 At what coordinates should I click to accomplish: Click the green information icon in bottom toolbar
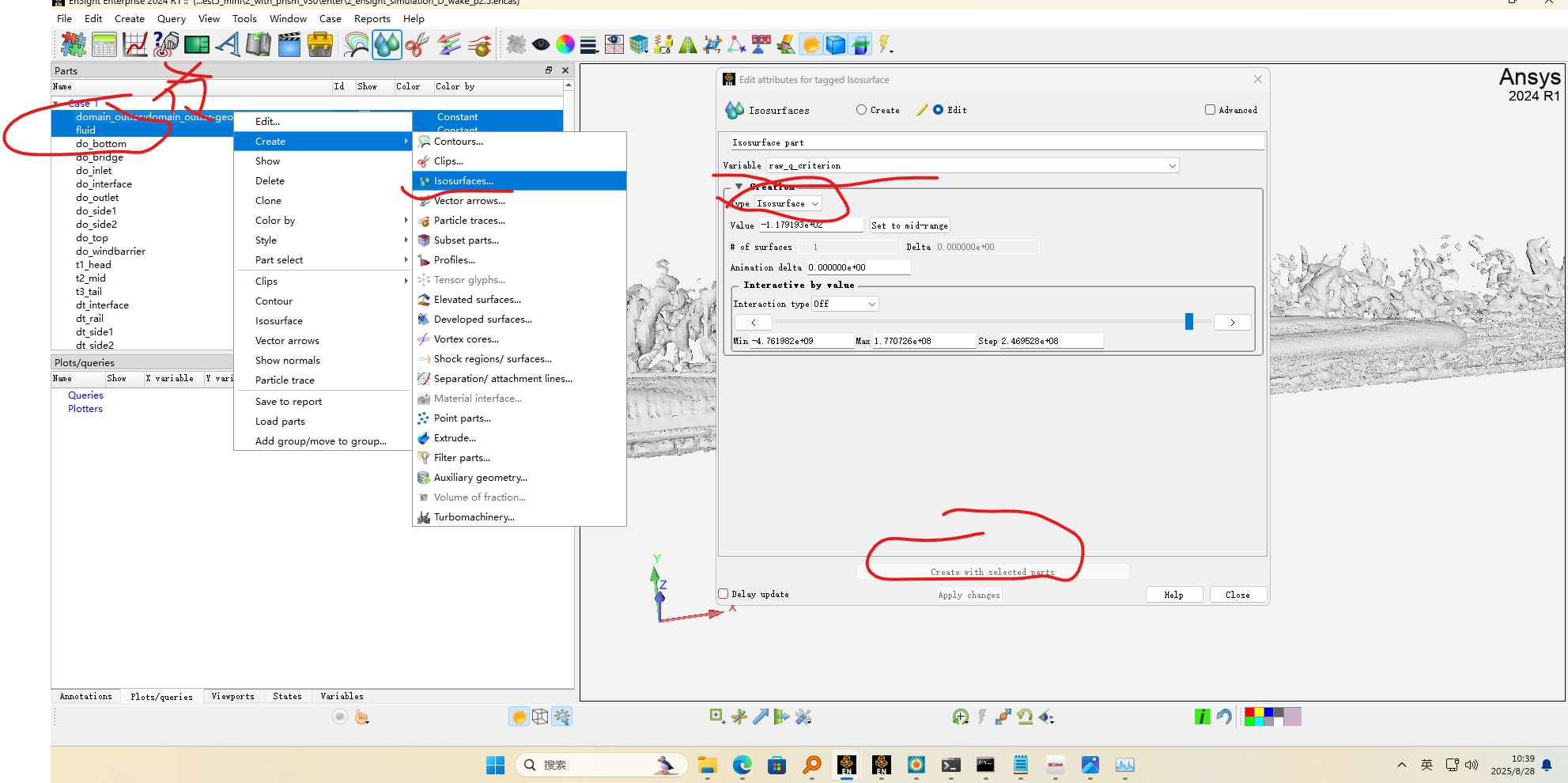point(1202,717)
